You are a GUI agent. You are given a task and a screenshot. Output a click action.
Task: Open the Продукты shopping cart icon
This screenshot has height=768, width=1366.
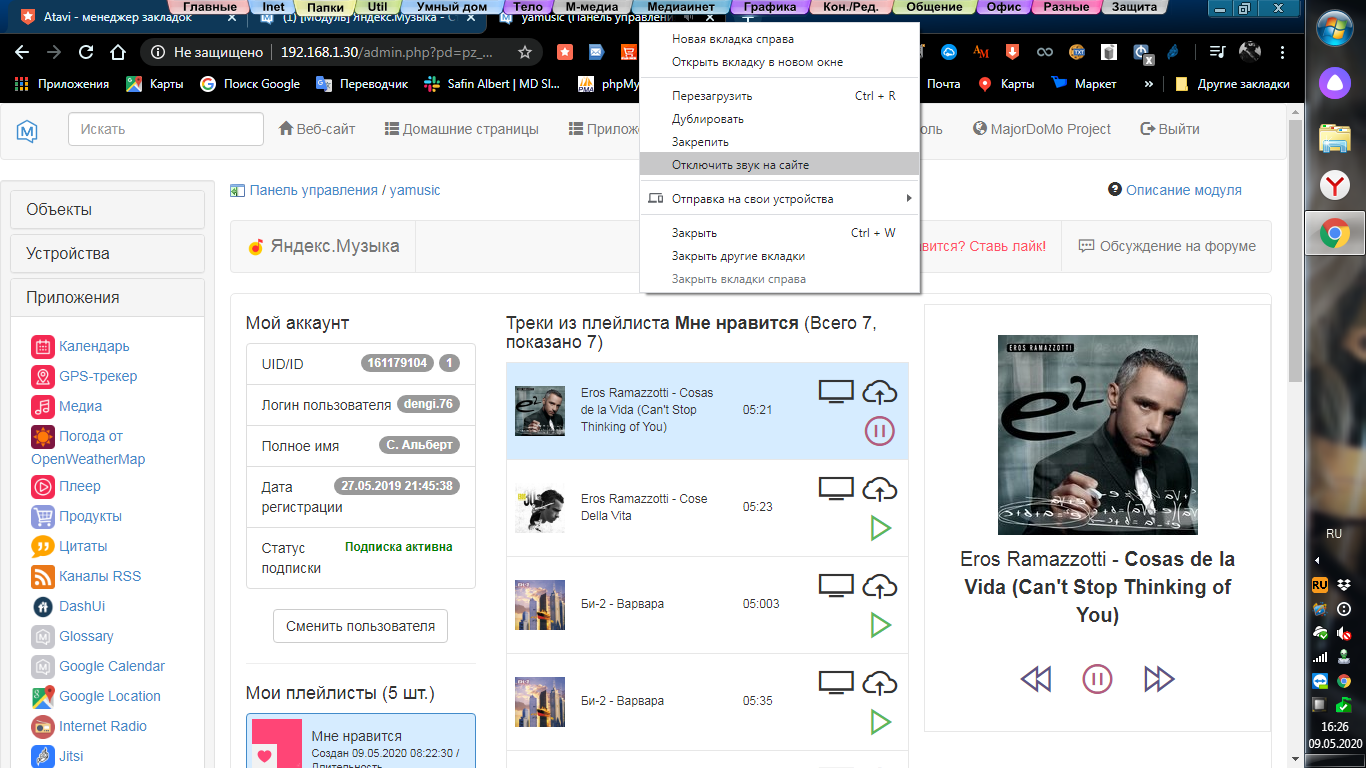pos(42,517)
